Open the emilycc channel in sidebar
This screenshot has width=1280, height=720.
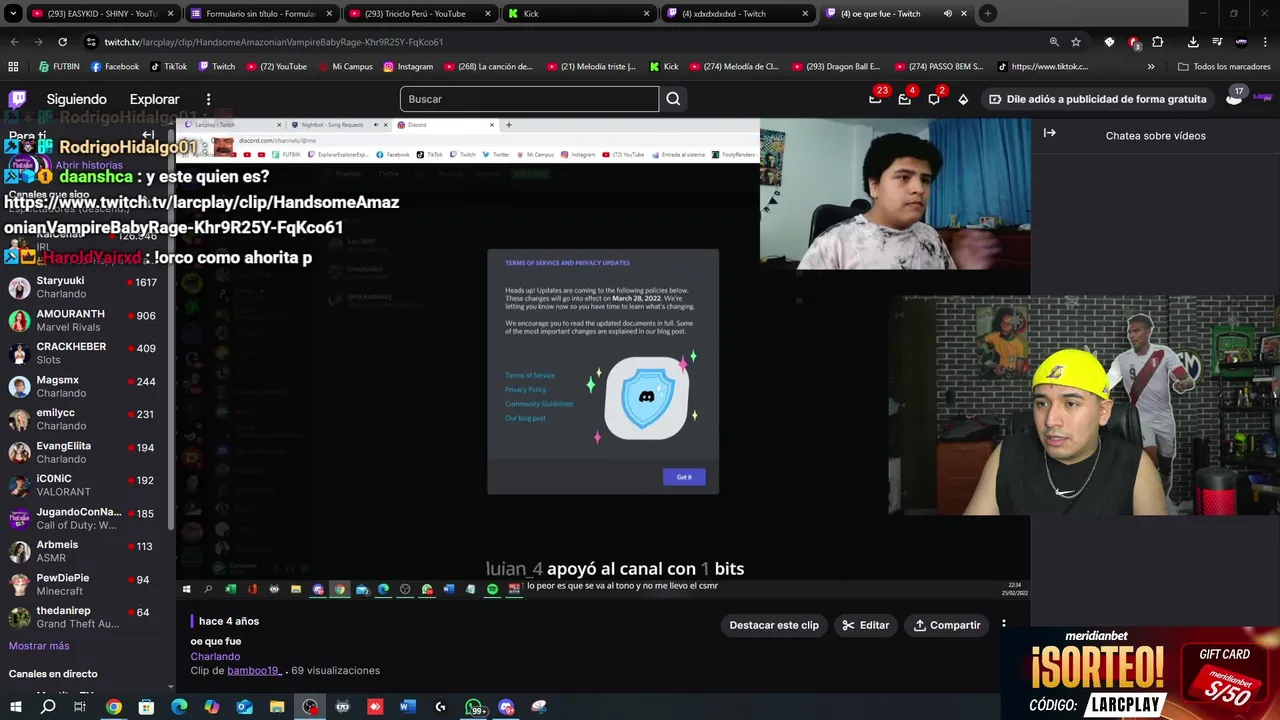pos(83,419)
